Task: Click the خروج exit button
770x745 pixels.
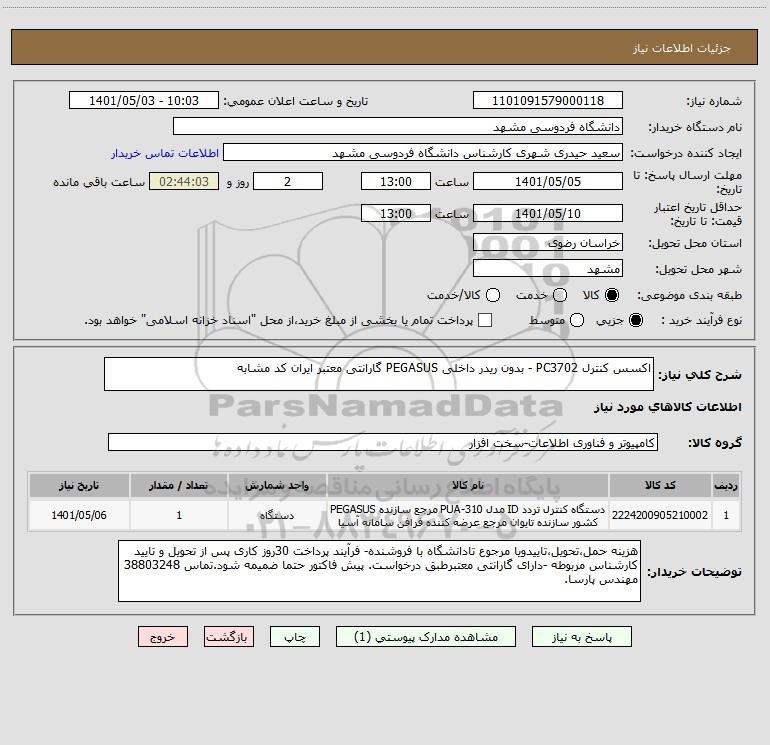Action: click(x=163, y=637)
